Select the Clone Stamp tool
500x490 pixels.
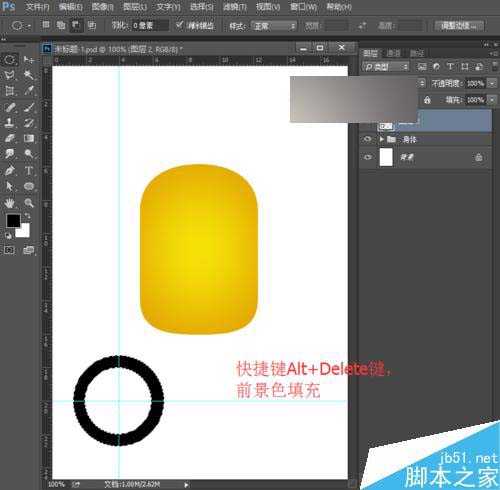[x=10, y=122]
